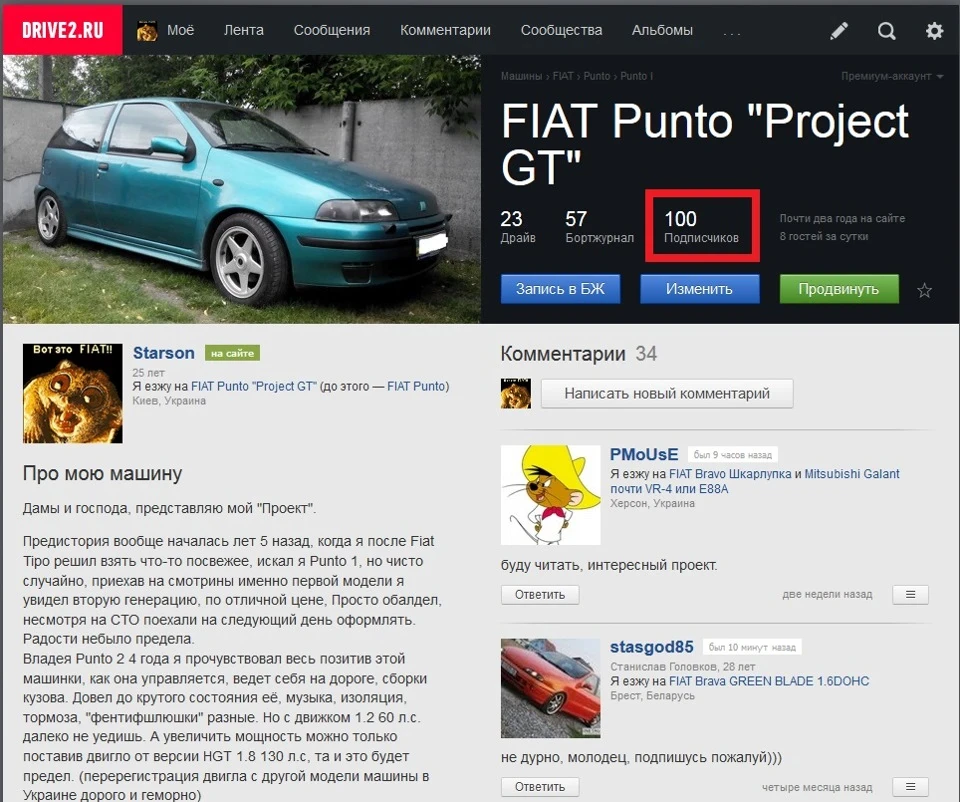The width and height of the screenshot is (960, 802).
Task: Open options menu on stasgod85 comment
Action: [910, 787]
